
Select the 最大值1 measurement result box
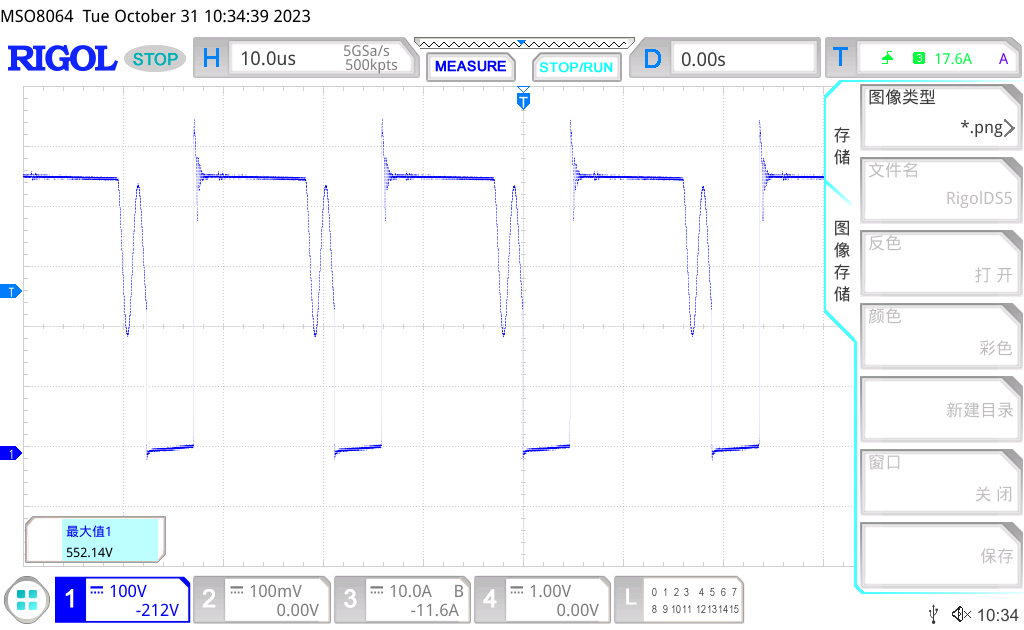[95, 541]
